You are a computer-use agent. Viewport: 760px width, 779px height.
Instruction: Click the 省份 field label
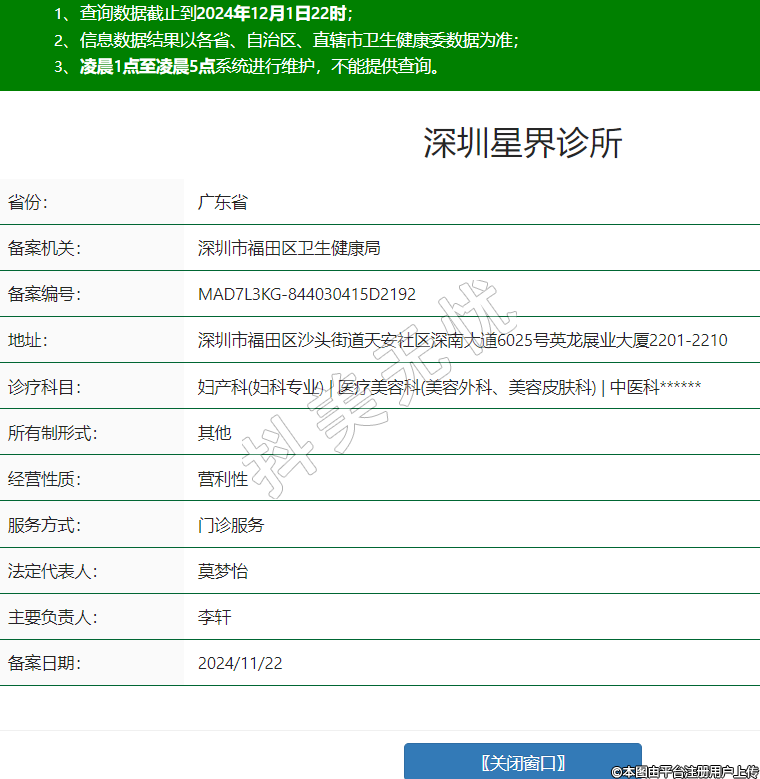click(28, 202)
